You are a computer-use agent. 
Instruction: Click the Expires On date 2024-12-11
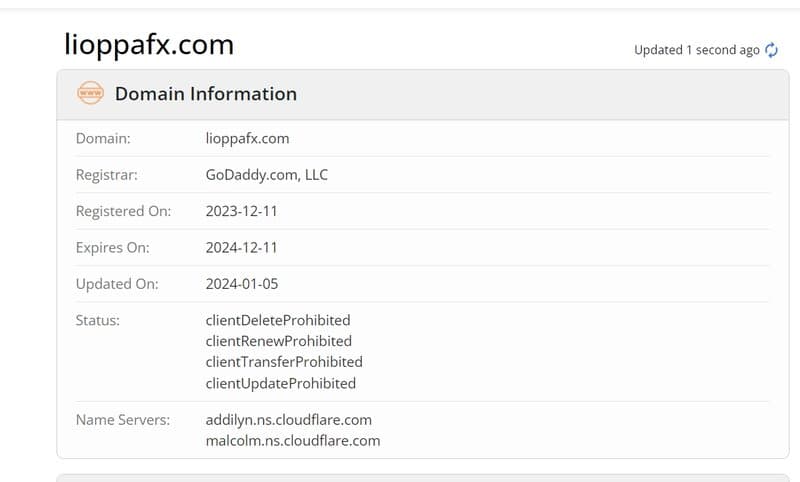point(242,247)
